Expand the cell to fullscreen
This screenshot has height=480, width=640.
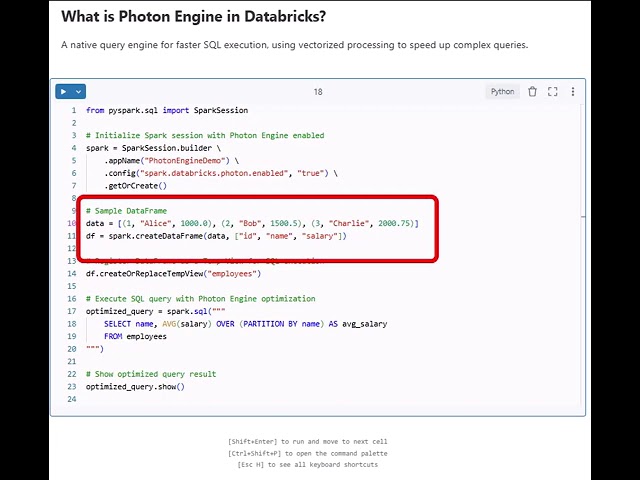coord(553,91)
